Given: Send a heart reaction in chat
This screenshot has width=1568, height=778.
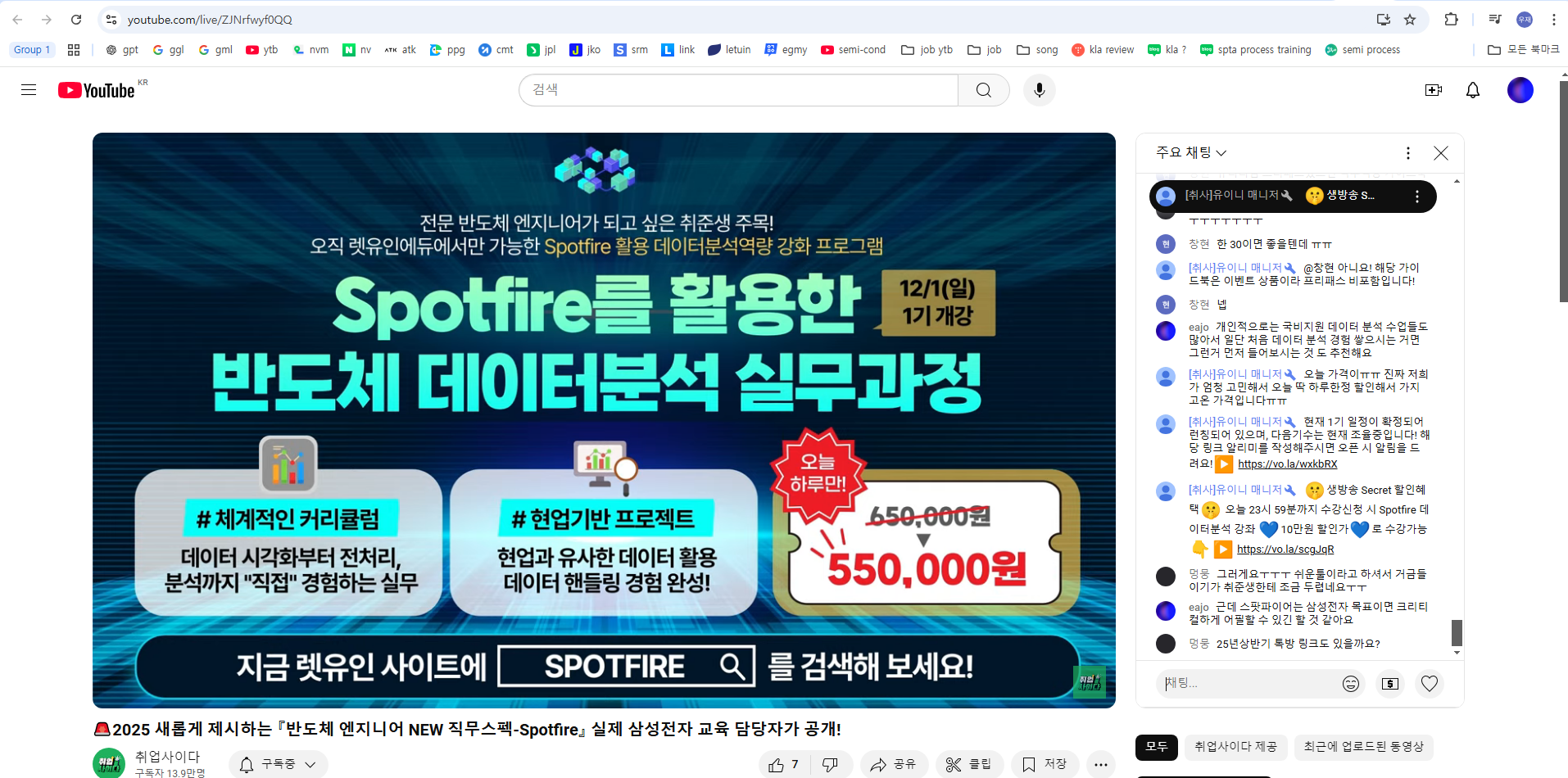Looking at the screenshot, I should tap(1429, 683).
